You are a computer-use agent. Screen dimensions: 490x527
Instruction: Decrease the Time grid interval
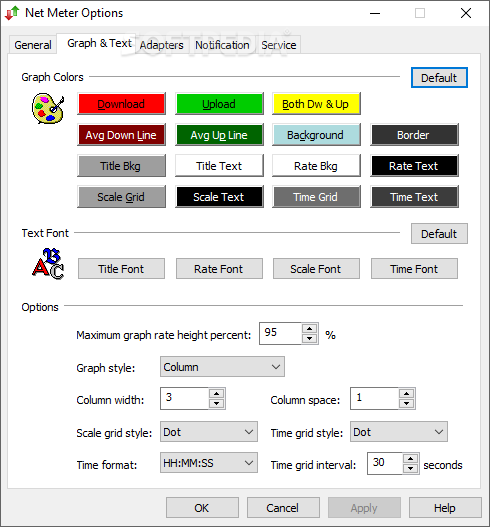coord(411,468)
